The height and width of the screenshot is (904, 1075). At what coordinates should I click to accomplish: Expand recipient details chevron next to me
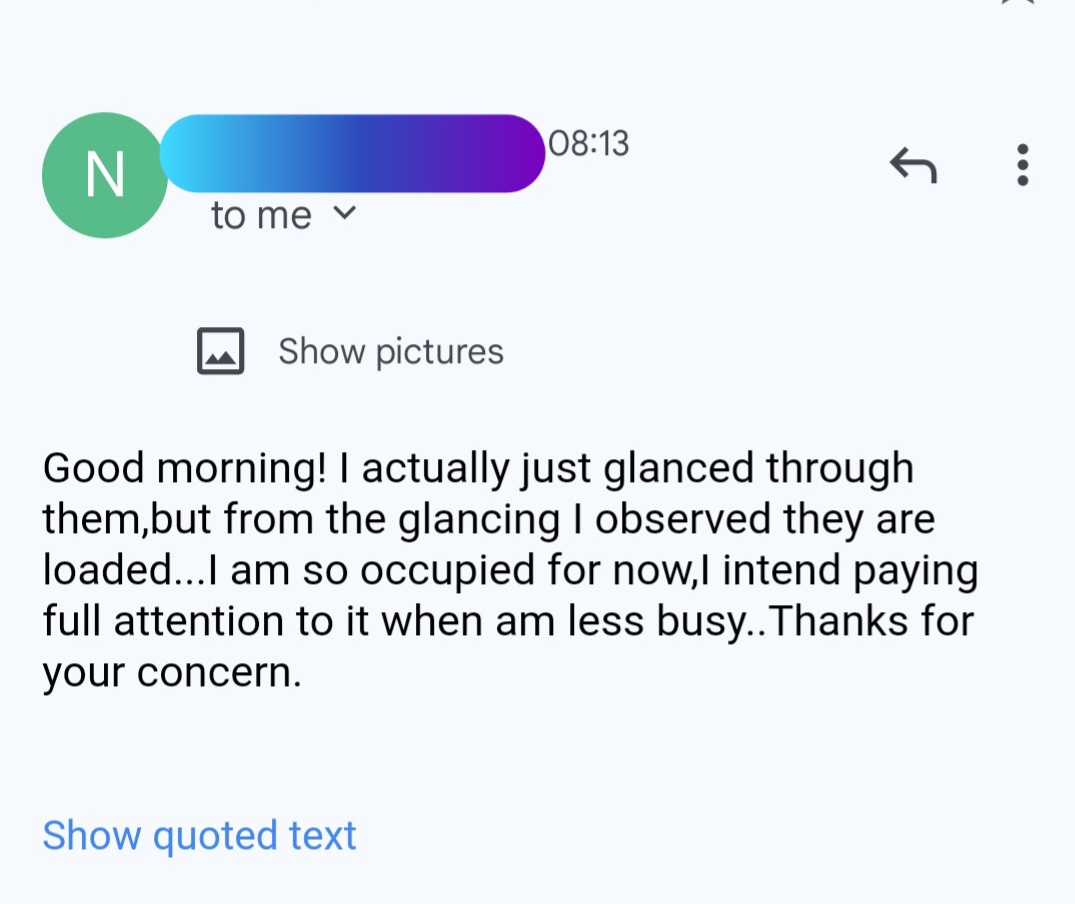(344, 213)
